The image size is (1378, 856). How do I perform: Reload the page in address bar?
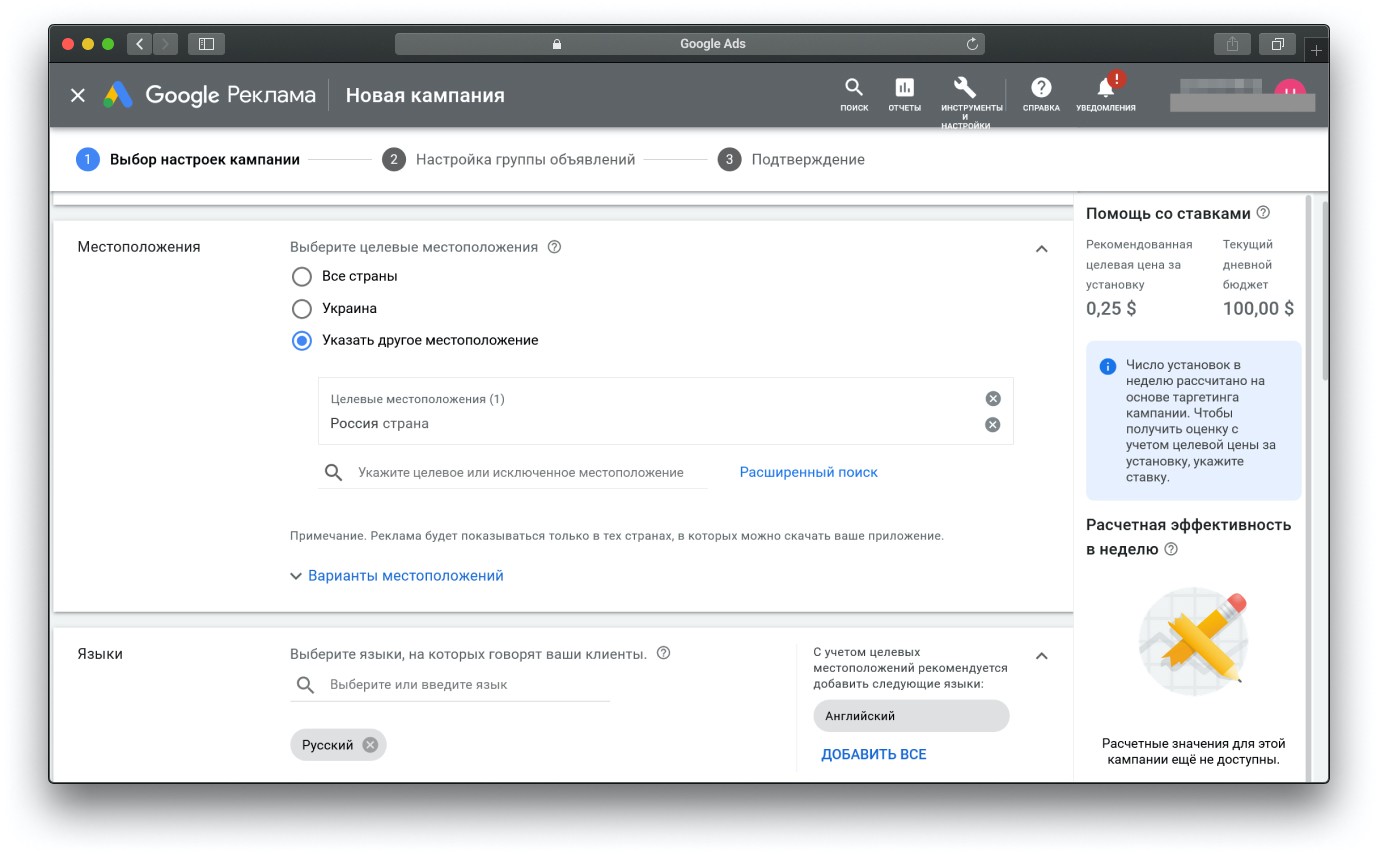(972, 44)
